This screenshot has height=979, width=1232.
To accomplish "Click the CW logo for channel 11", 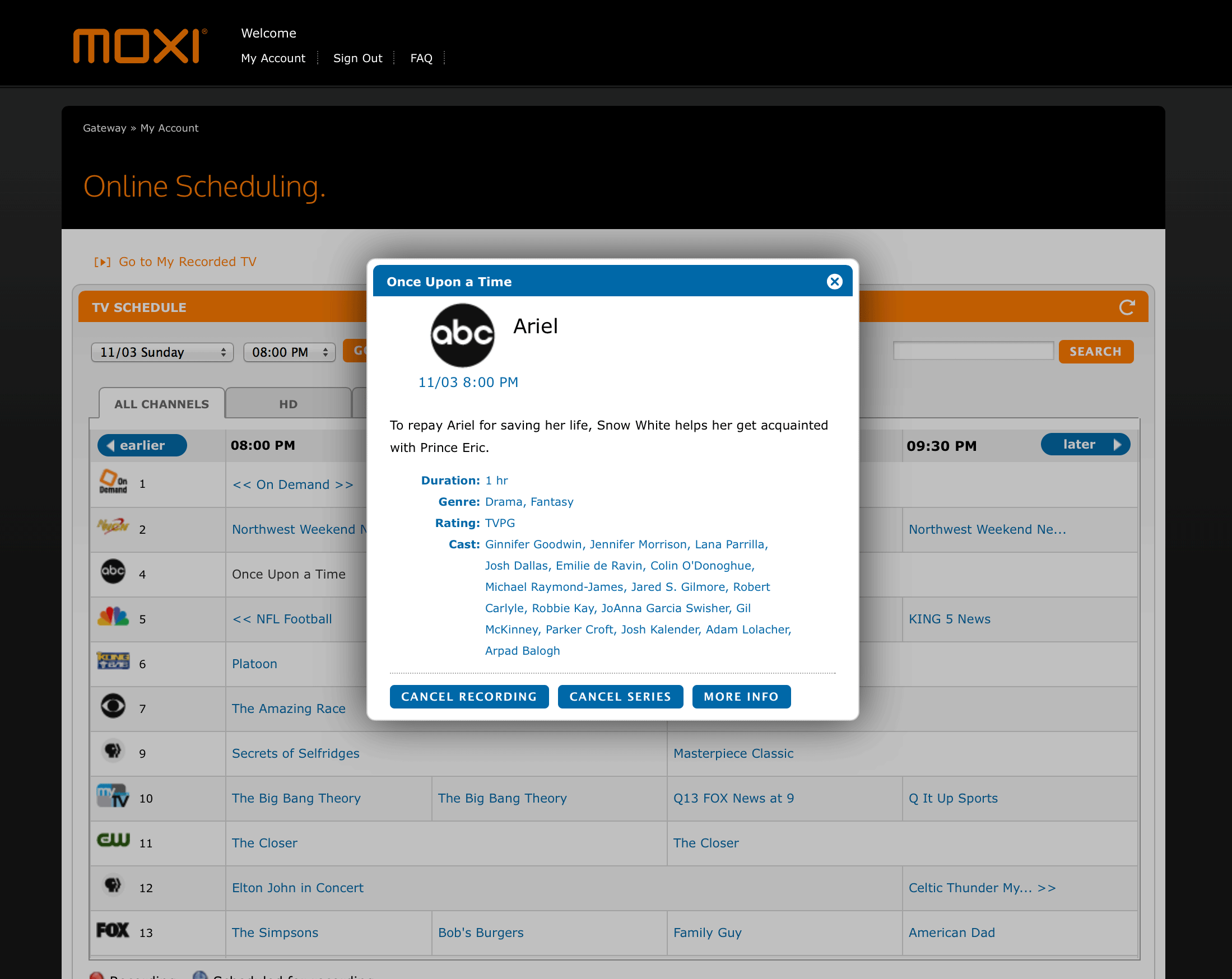I will 113,840.
